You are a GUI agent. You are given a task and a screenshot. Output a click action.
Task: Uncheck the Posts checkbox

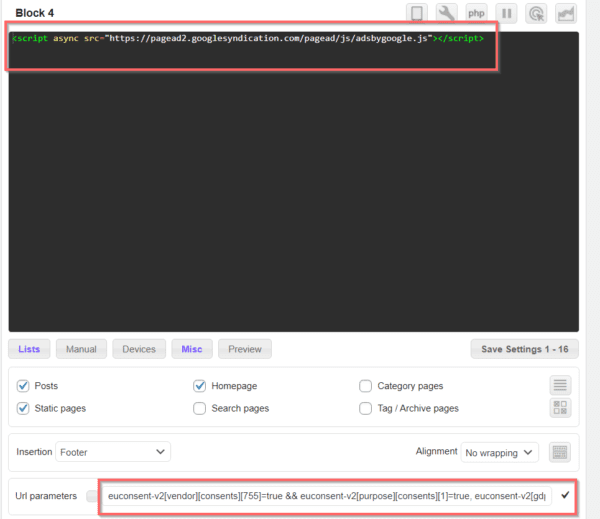pyautogui.click(x=23, y=386)
